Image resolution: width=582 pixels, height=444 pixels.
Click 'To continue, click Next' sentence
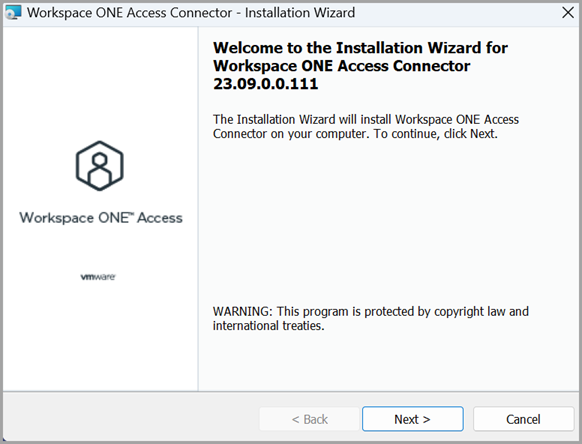click(435, 134)
